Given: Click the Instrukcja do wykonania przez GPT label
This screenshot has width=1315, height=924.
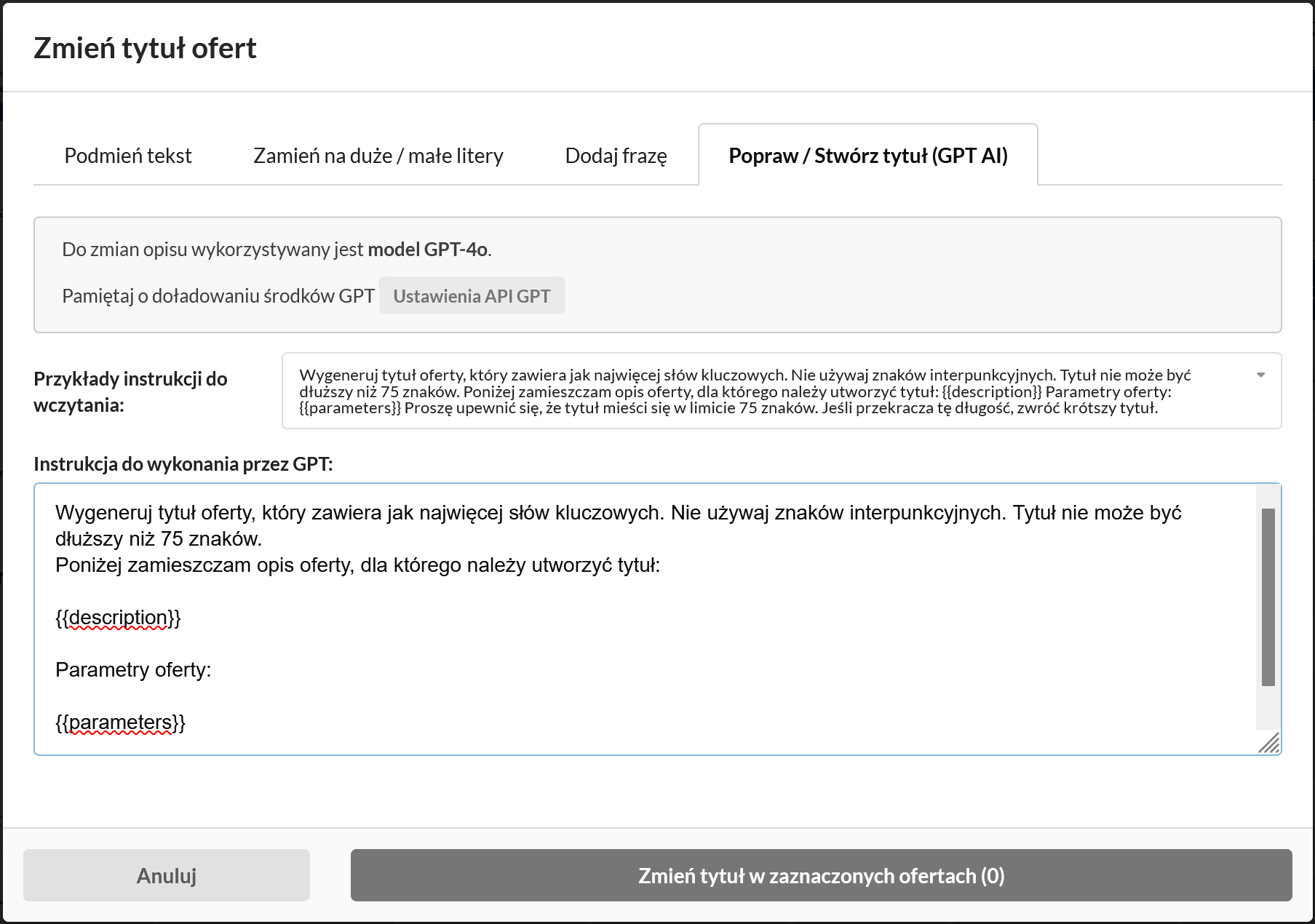Looking at the screenshot, I should [x=183, y=464].
